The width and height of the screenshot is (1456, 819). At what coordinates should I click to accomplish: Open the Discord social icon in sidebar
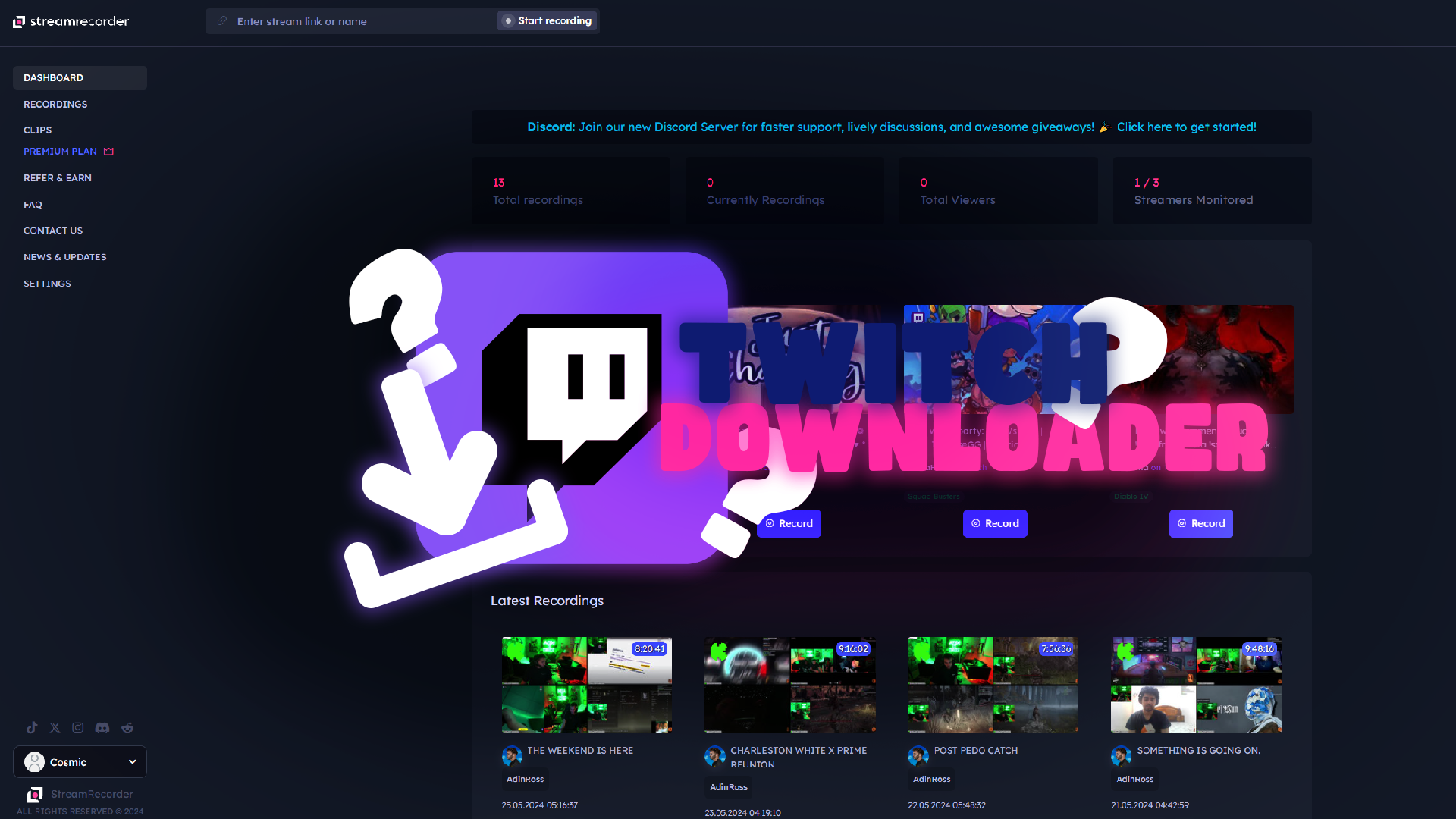pyautogui.click(x=102, y=727)
